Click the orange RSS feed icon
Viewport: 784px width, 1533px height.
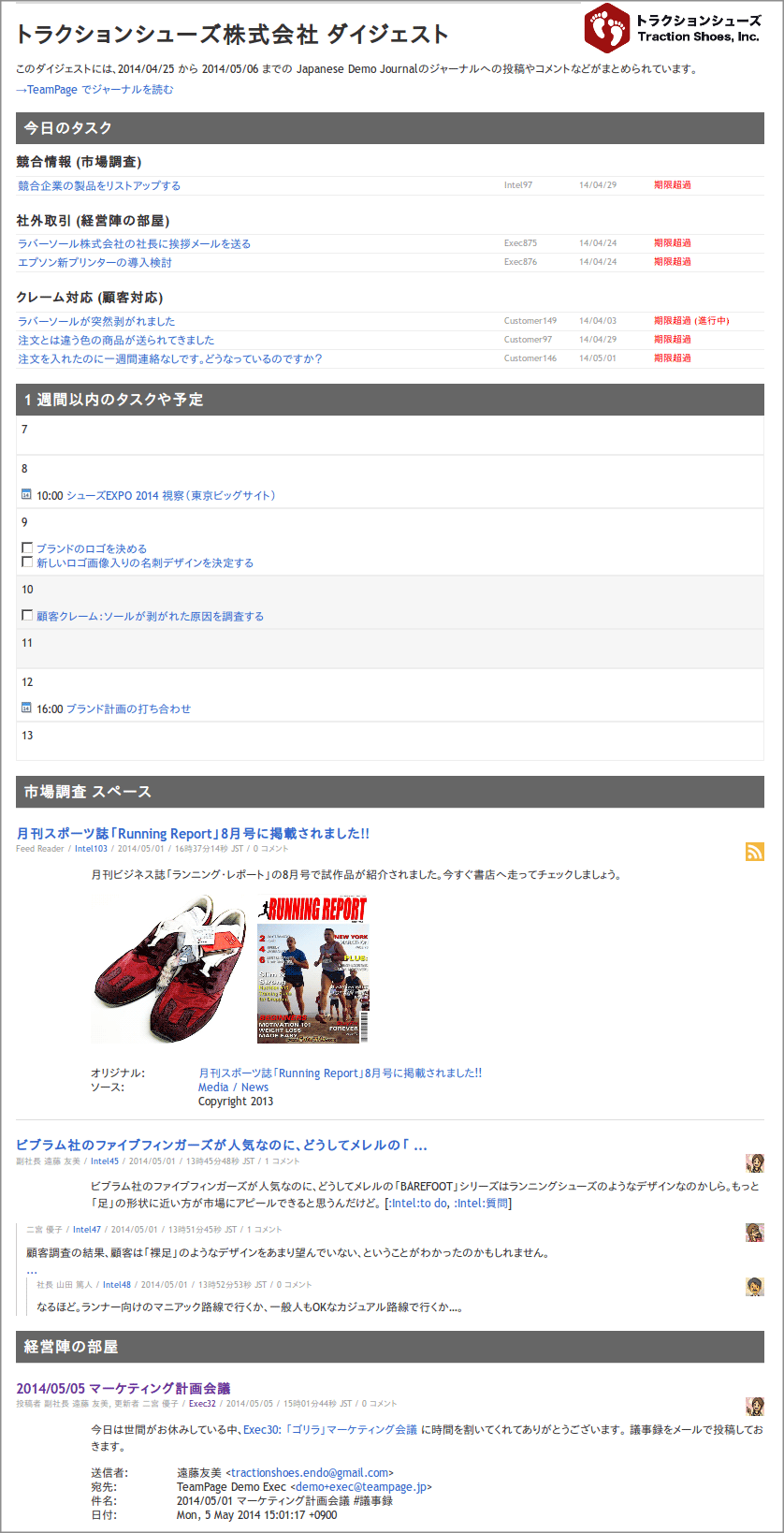coord(754,851)
